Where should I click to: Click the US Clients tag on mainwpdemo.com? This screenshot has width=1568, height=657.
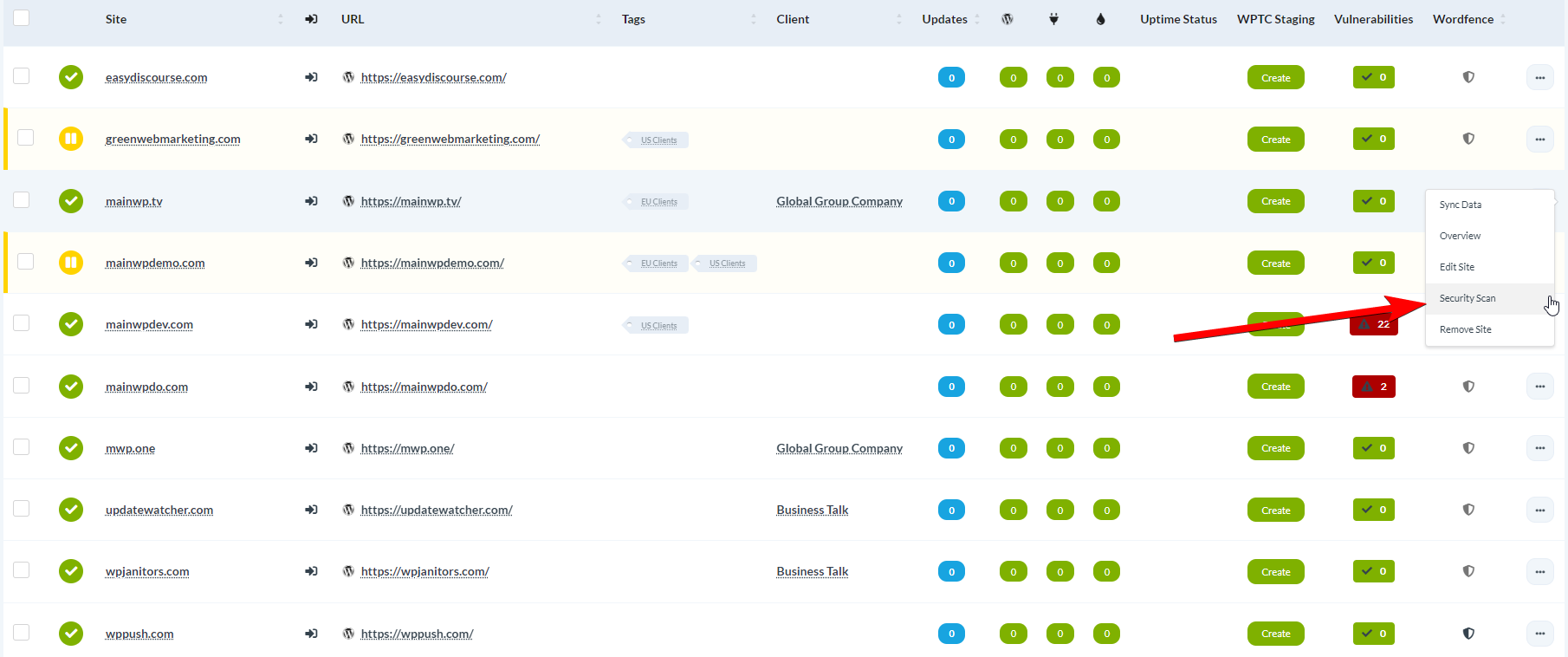pos(724,263)
